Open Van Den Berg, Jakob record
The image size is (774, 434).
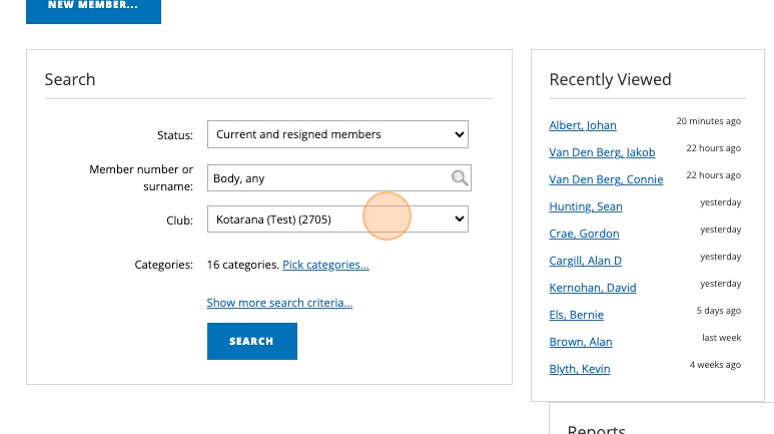point(602,153)
